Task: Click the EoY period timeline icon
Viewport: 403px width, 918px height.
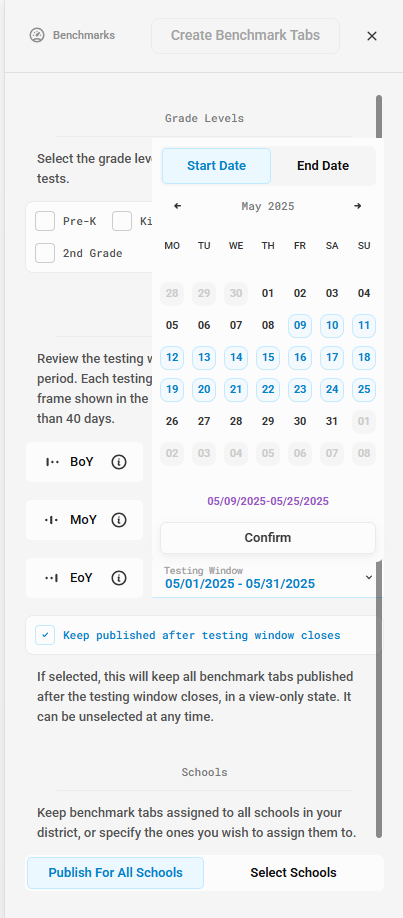Action: pos(52,578)
